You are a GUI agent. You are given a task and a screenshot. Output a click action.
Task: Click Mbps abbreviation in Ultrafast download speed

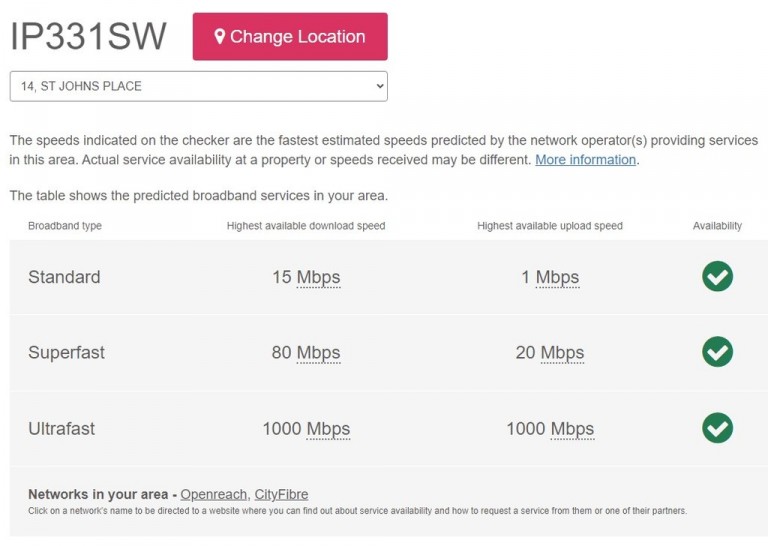click(328, 429)
